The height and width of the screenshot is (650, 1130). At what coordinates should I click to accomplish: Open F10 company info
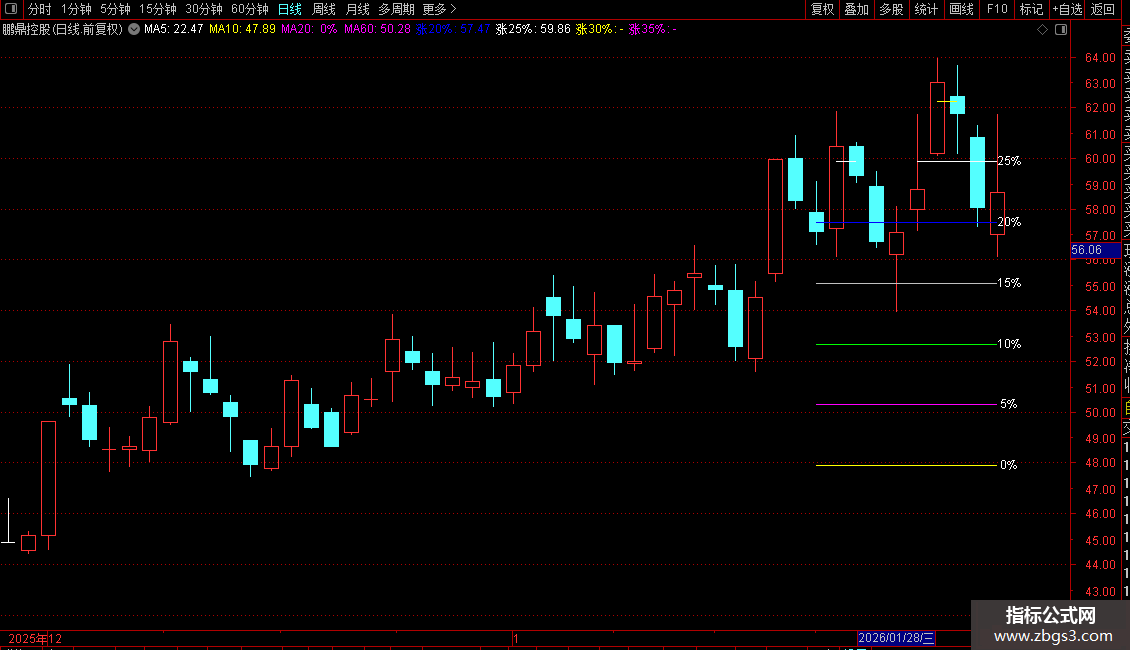pyautogui.click(x=997, y=9)
